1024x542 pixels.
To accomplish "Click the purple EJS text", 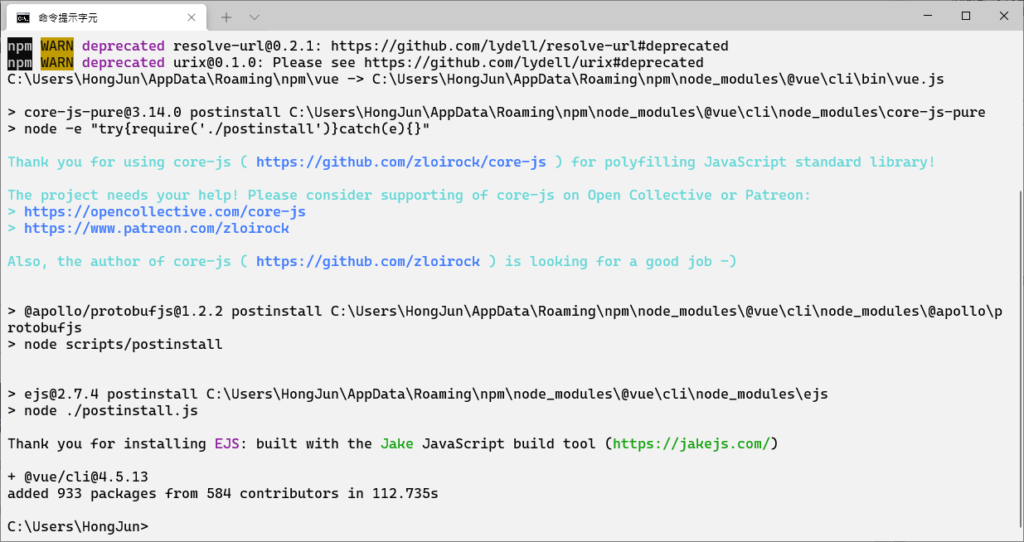I will click(227, 443).
